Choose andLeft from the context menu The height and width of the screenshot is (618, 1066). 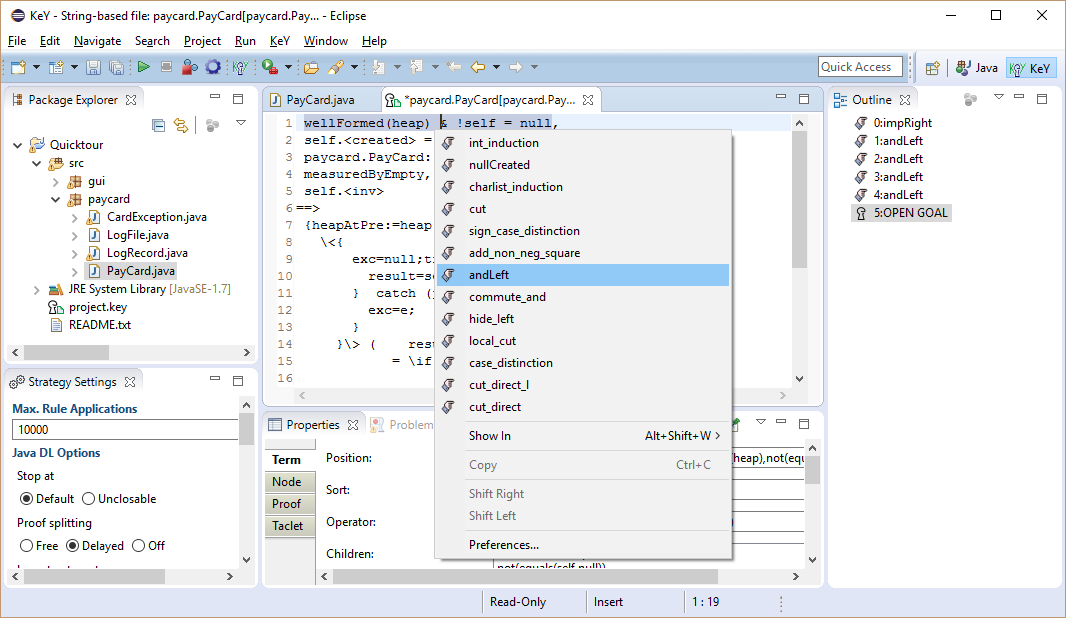tap(583, 275)
